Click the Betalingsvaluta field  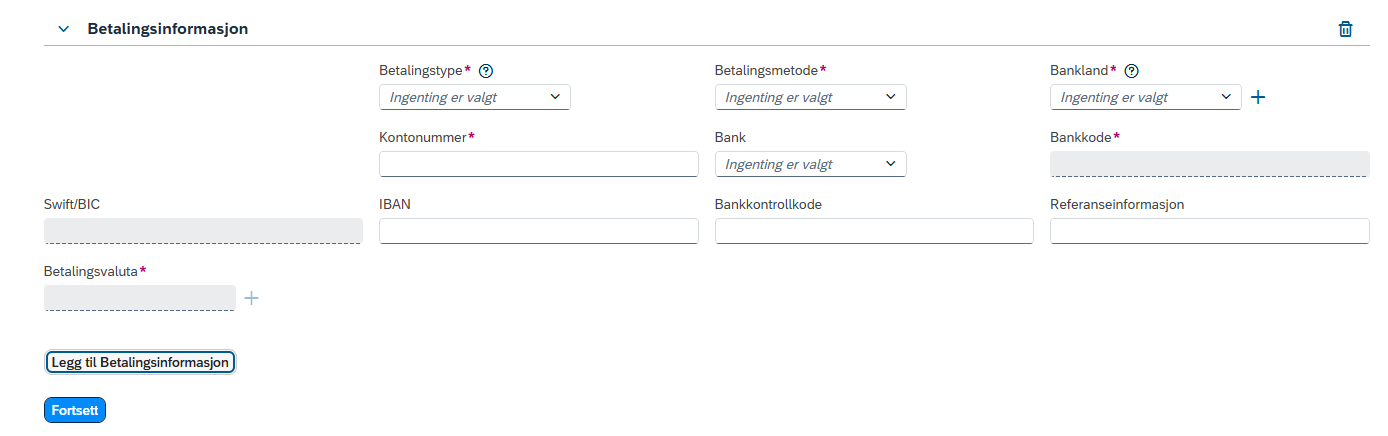140,298
